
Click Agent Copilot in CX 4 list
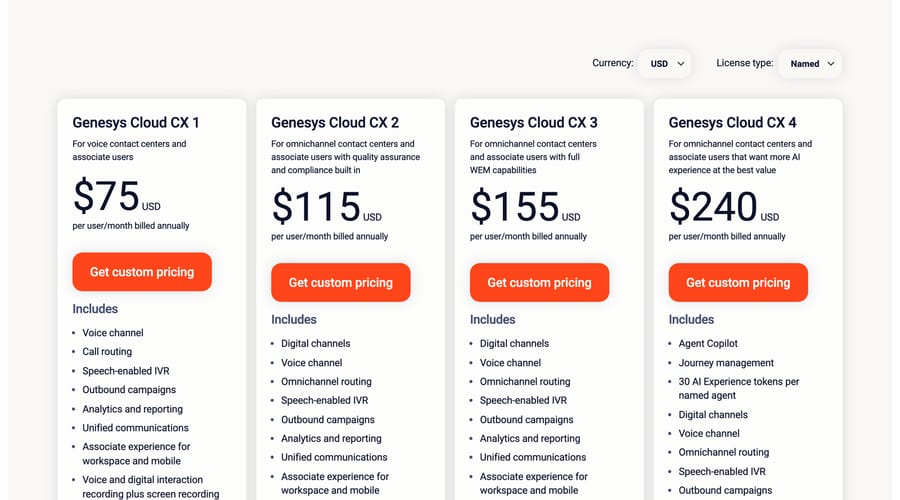point(708,343)
